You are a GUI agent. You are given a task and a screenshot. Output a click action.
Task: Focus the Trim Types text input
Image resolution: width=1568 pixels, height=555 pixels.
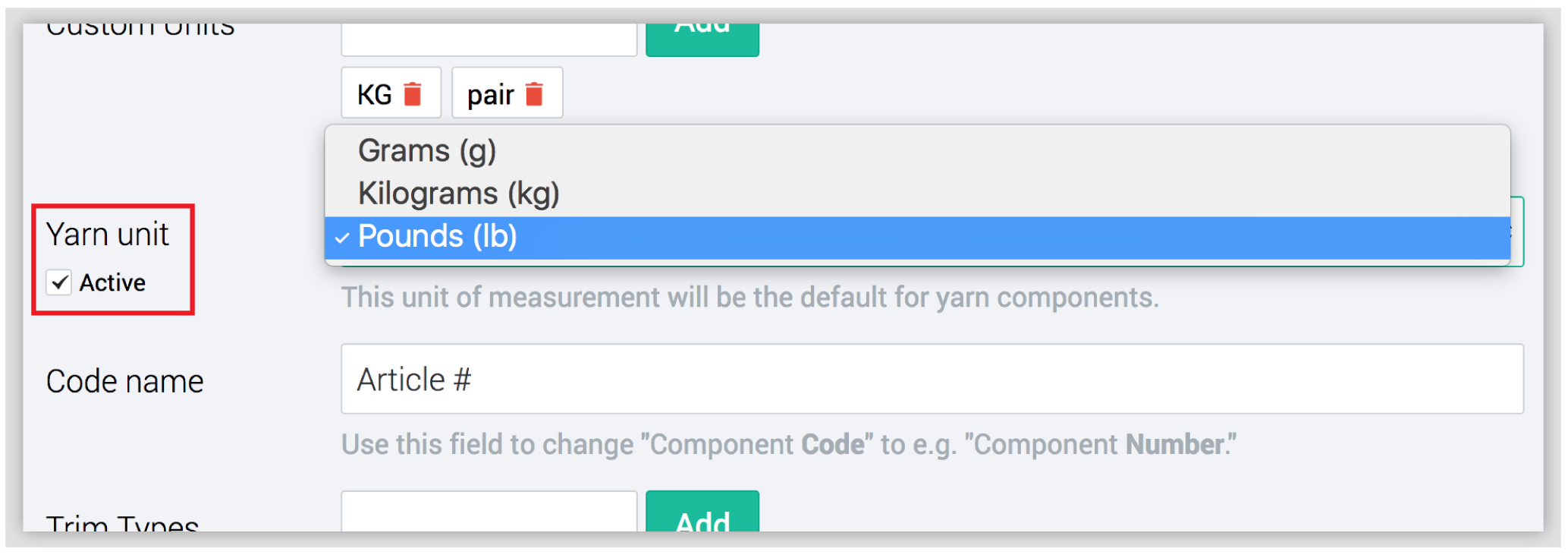click(x=489, y=513)
